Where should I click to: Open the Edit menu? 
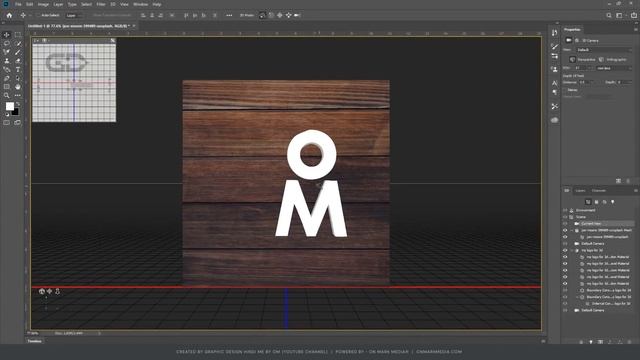click(29, 4)
